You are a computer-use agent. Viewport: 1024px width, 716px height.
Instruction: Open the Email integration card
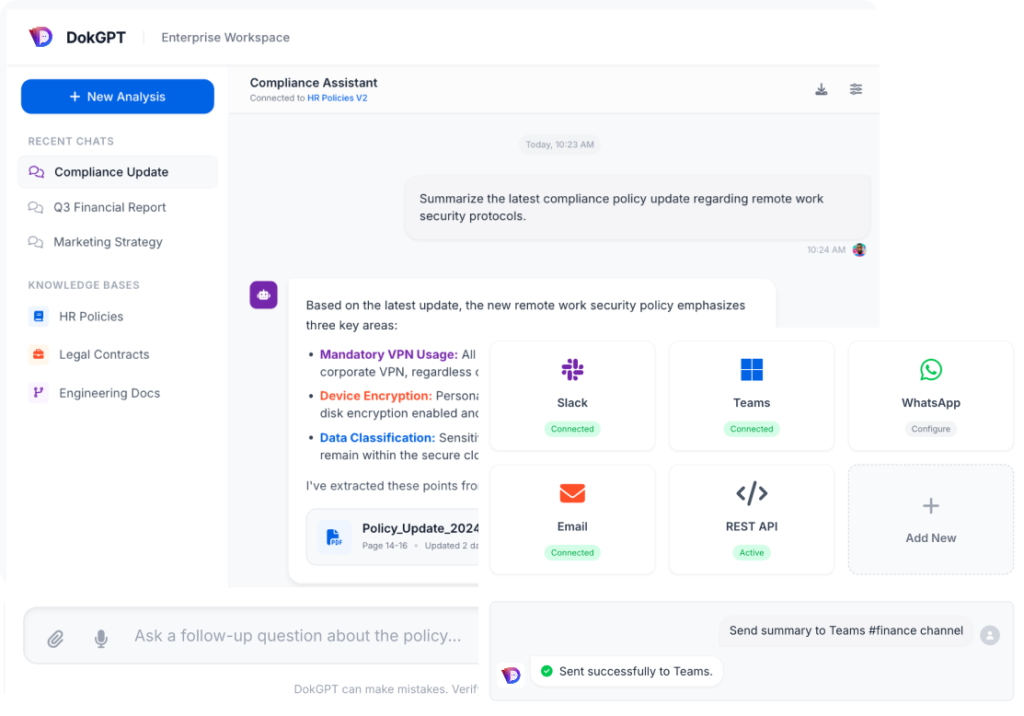pos(572,519)
